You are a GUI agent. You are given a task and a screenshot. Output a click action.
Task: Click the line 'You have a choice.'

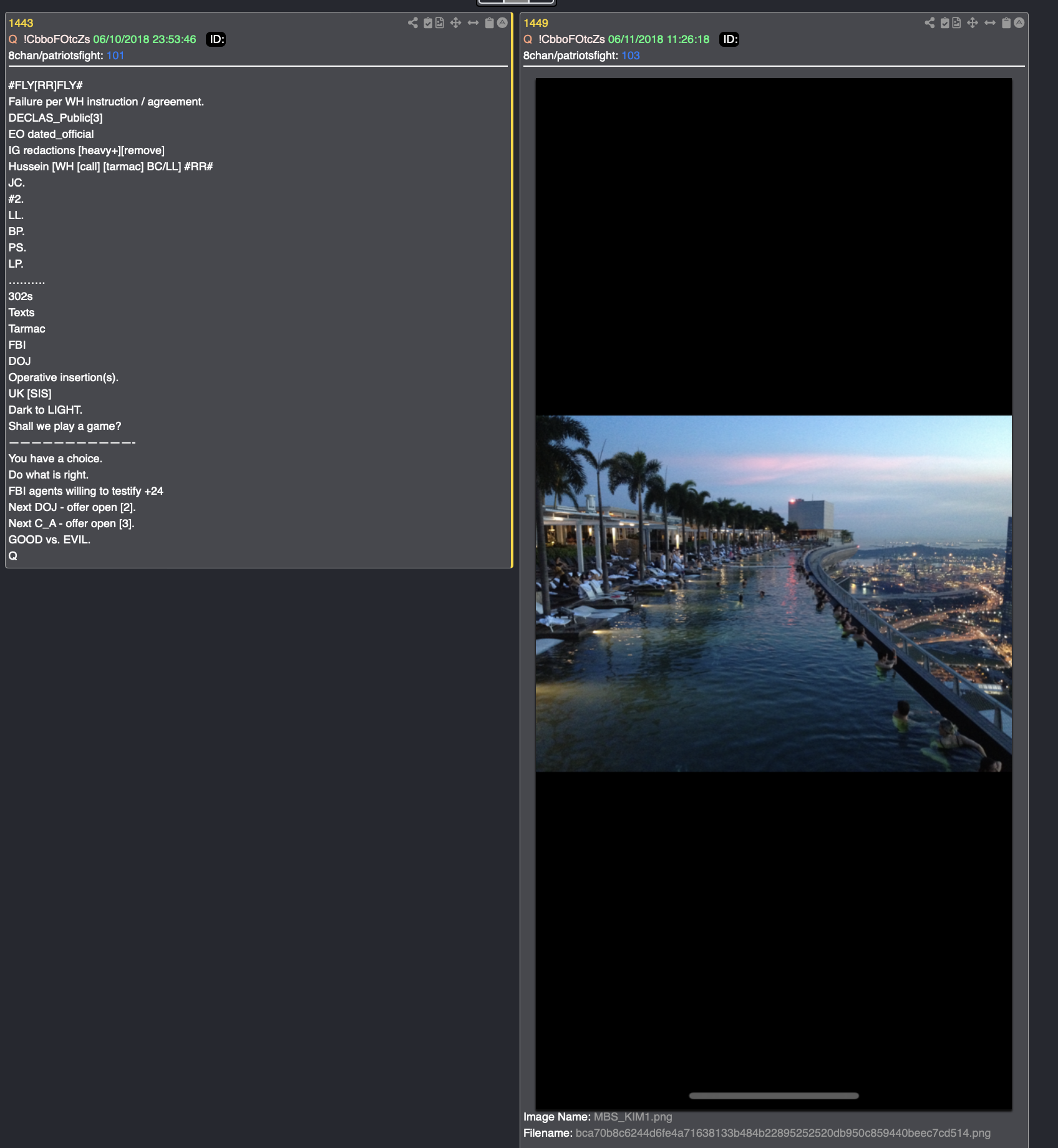(x=56, y=459)
